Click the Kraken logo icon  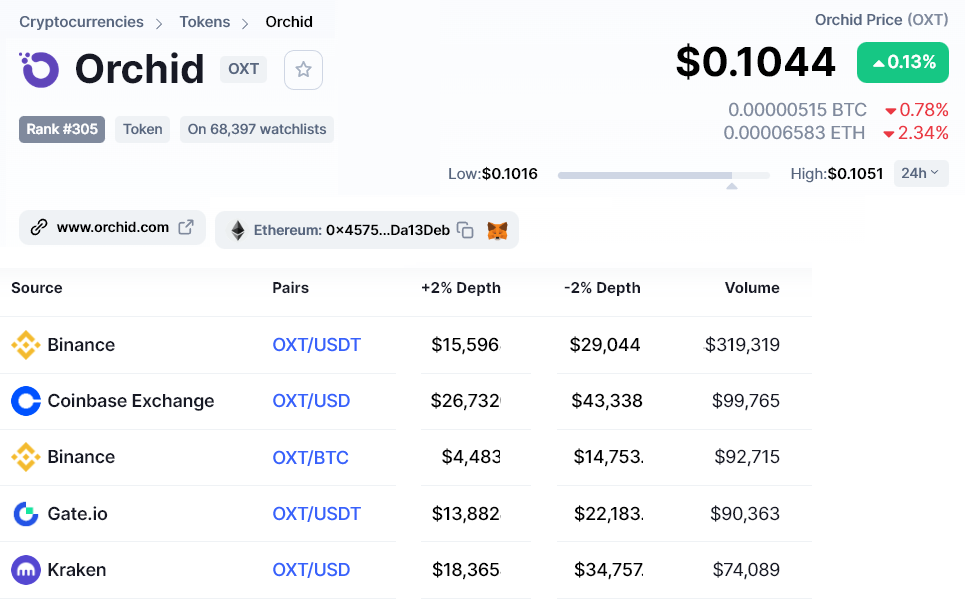tap(26, 570)
